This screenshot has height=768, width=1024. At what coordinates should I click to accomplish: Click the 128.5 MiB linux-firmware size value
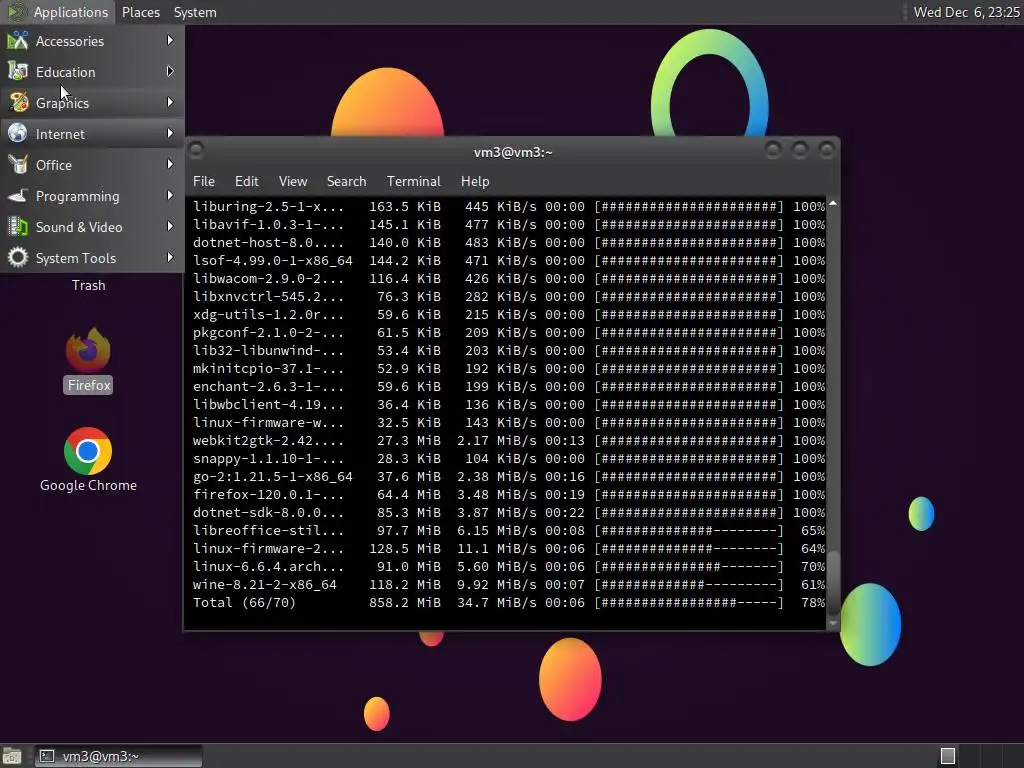pyautogui.click(x=405, y=549)
